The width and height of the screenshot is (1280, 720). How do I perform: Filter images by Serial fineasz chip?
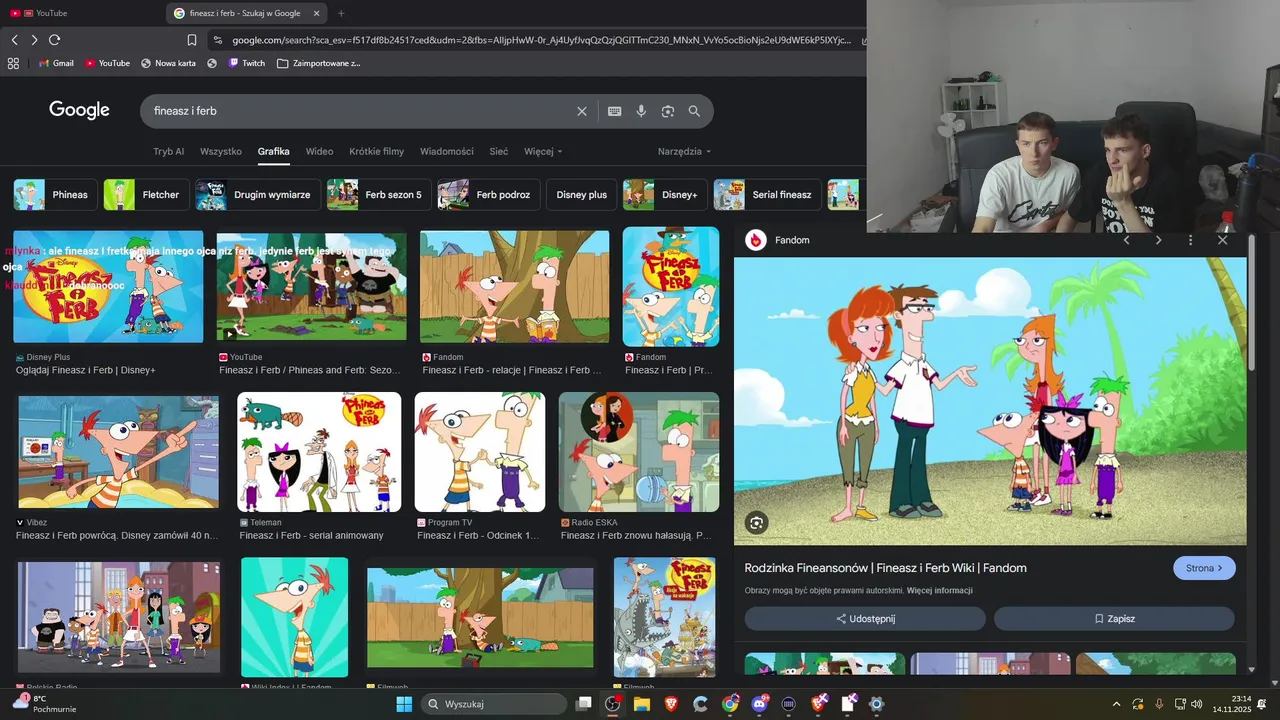[767, 195]
